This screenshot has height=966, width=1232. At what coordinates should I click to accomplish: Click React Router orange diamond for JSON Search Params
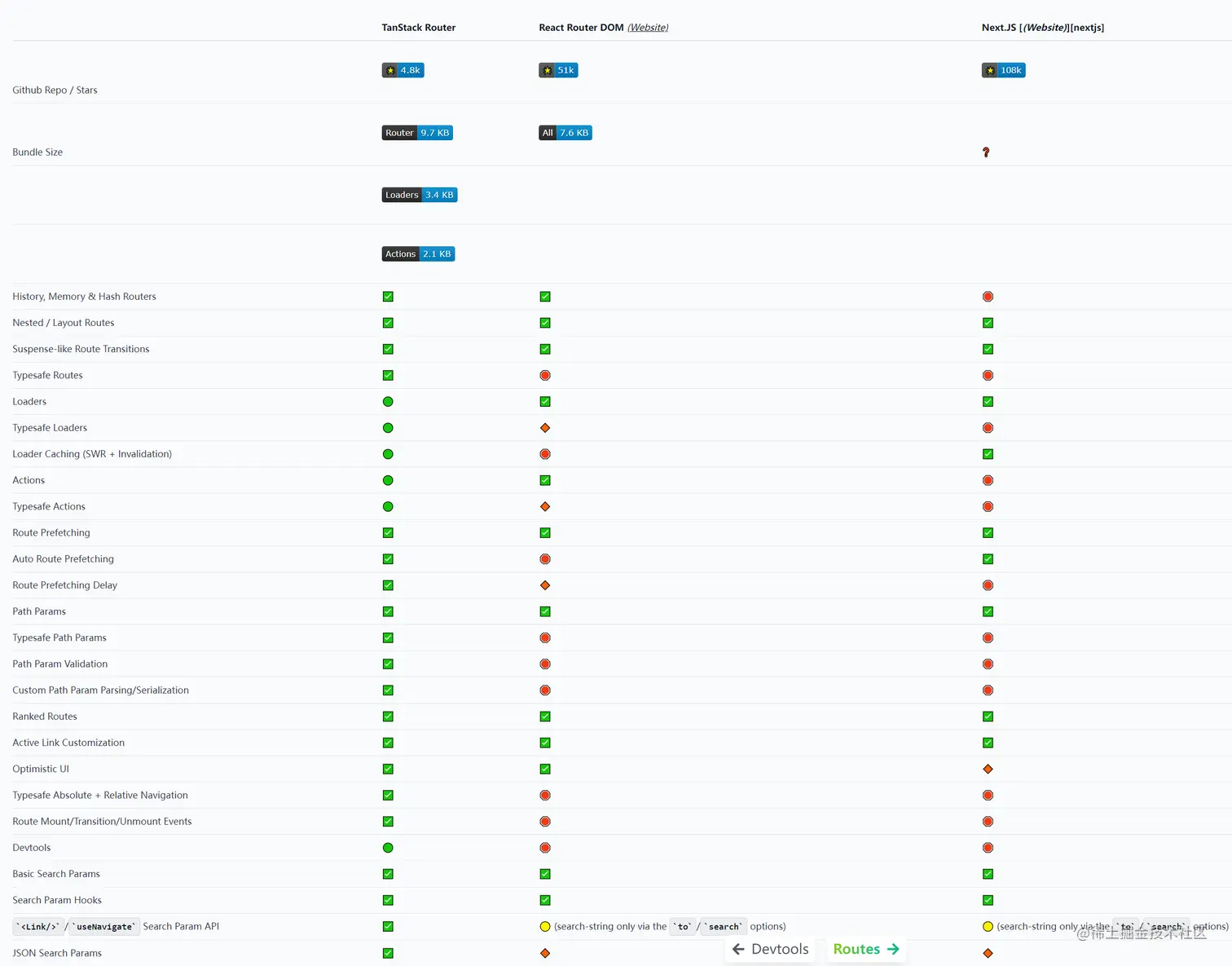point(545,953)
